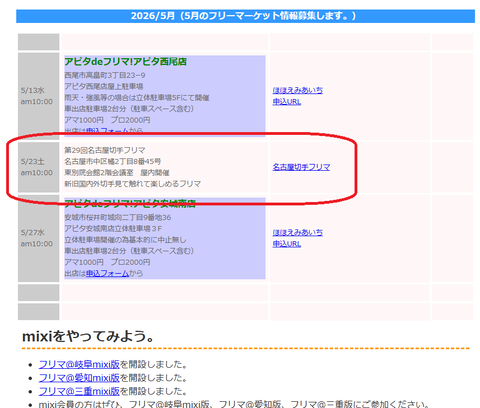Click text 東別院会館2階会議室 屋内開催
Image resolution: width=480 pixels, height=408 pixels.
[x=117, y=173]
